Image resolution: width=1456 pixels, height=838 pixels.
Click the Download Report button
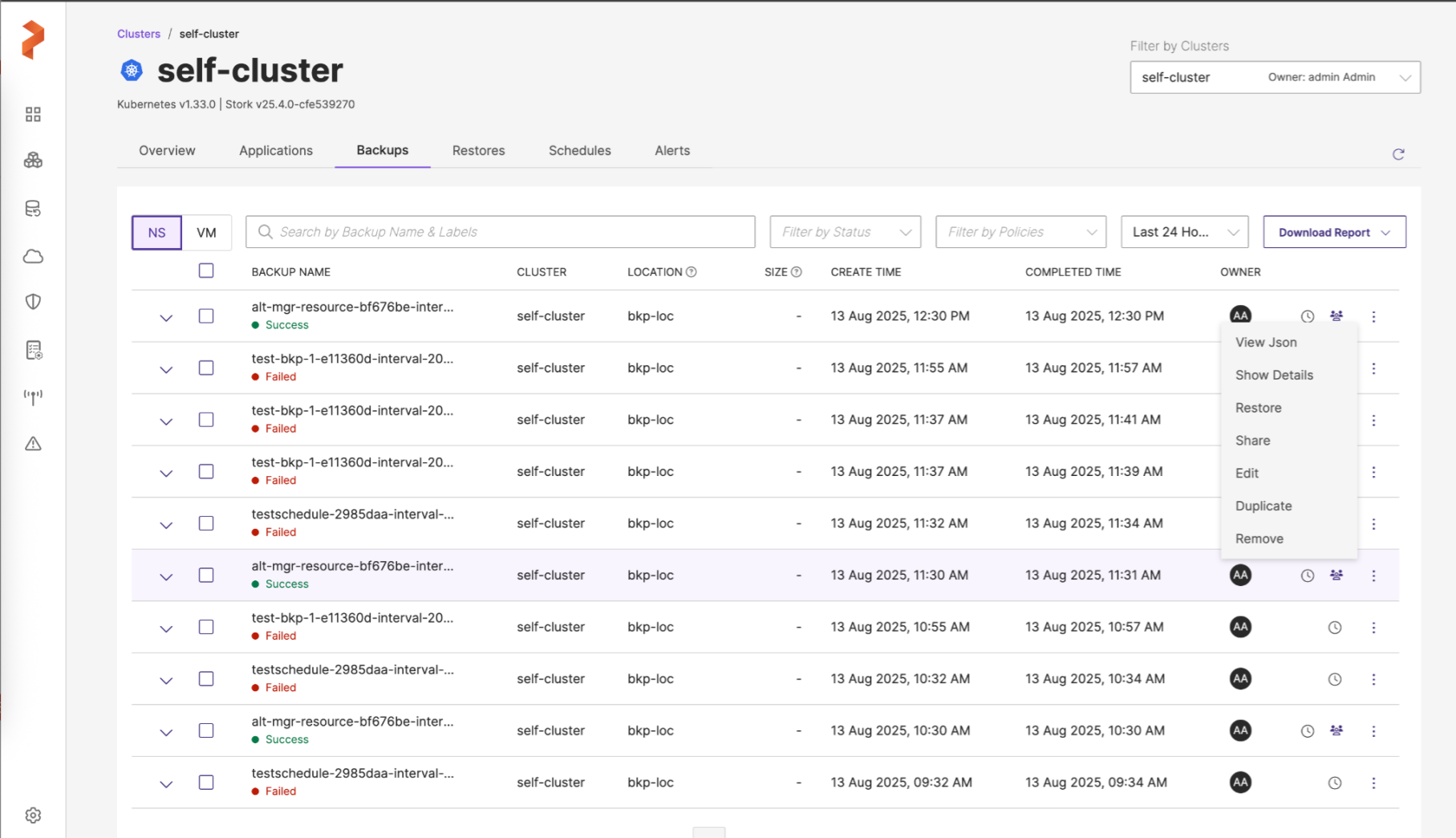click(x=1333, y=232)
